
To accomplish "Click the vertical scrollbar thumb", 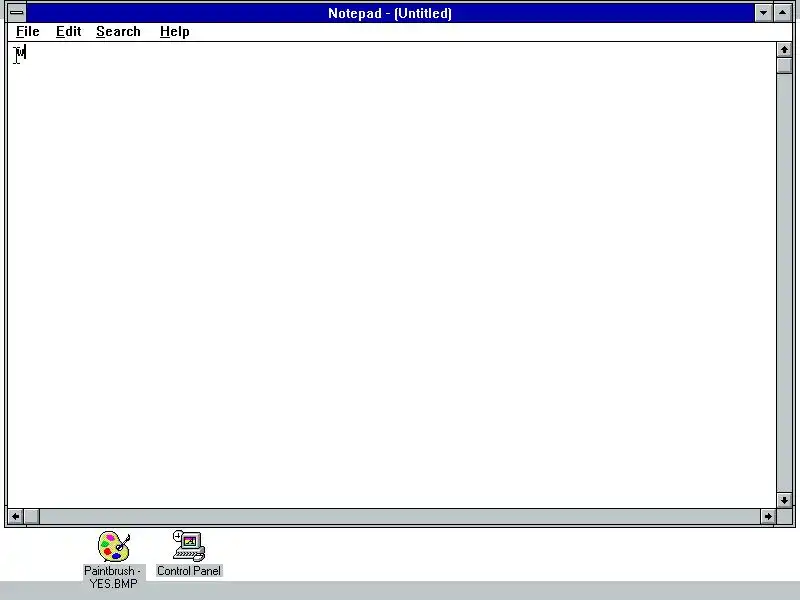I will click(784, 66).
